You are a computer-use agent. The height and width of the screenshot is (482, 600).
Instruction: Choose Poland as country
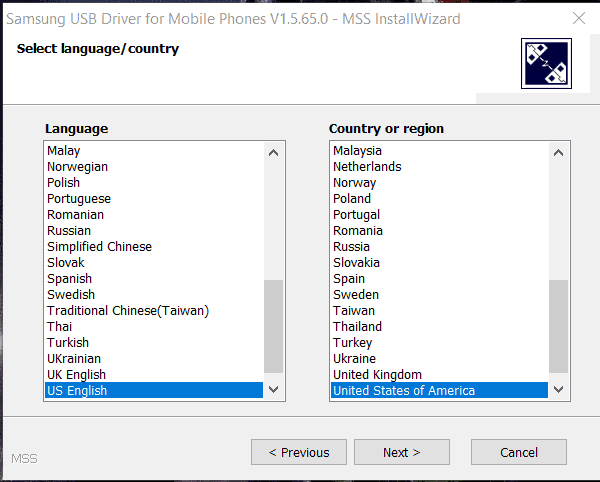point(439,199)
